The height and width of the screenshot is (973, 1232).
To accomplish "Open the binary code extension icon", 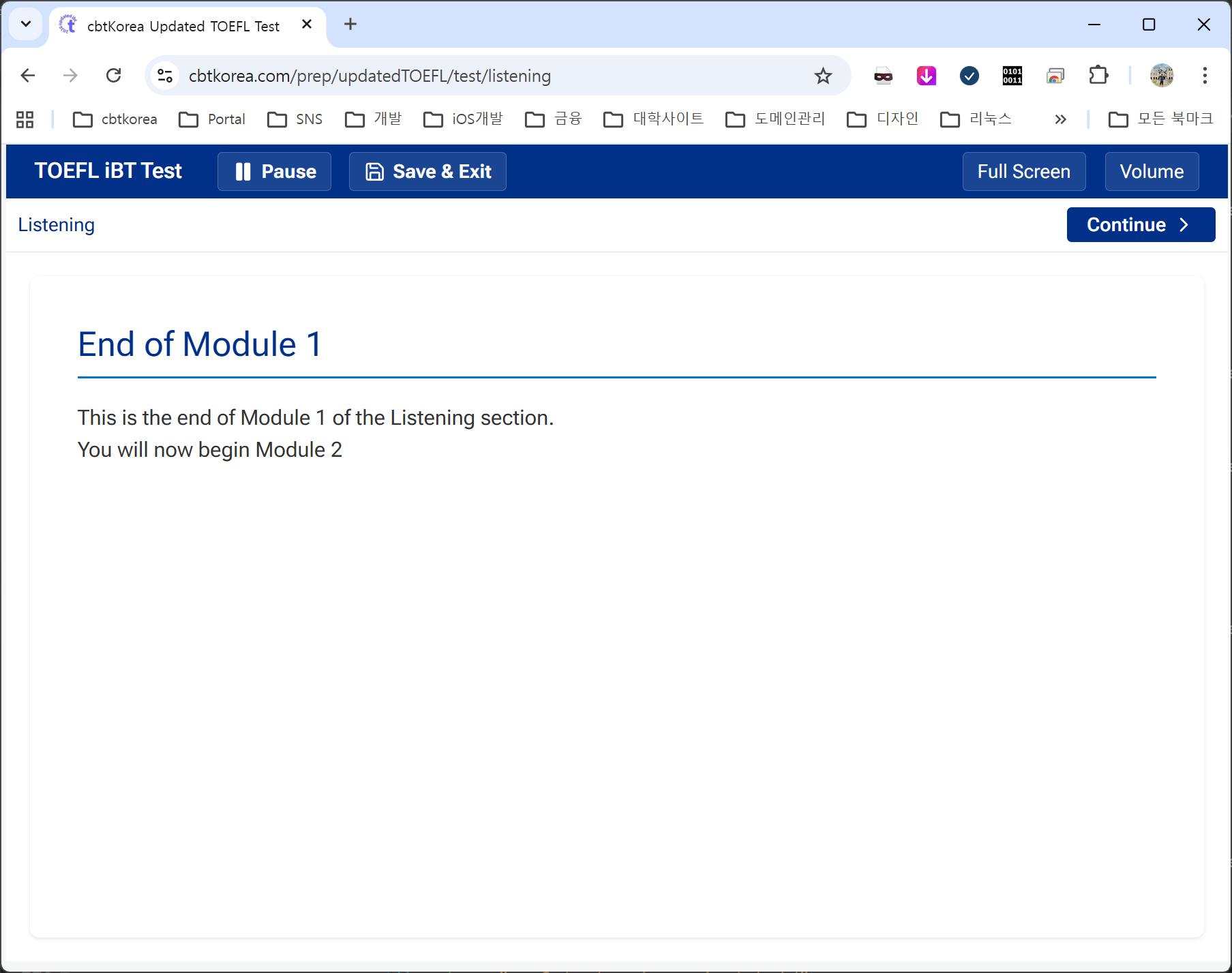I will pos(1012,76).
